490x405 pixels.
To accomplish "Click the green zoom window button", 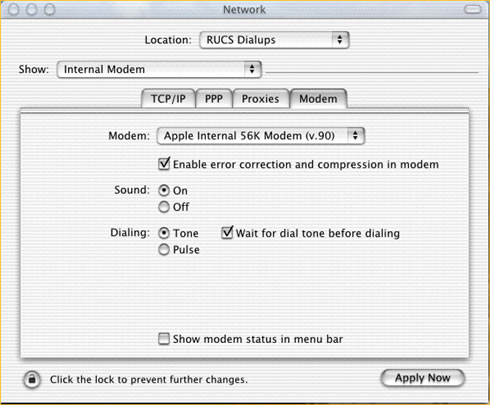I will pos(50,10).
